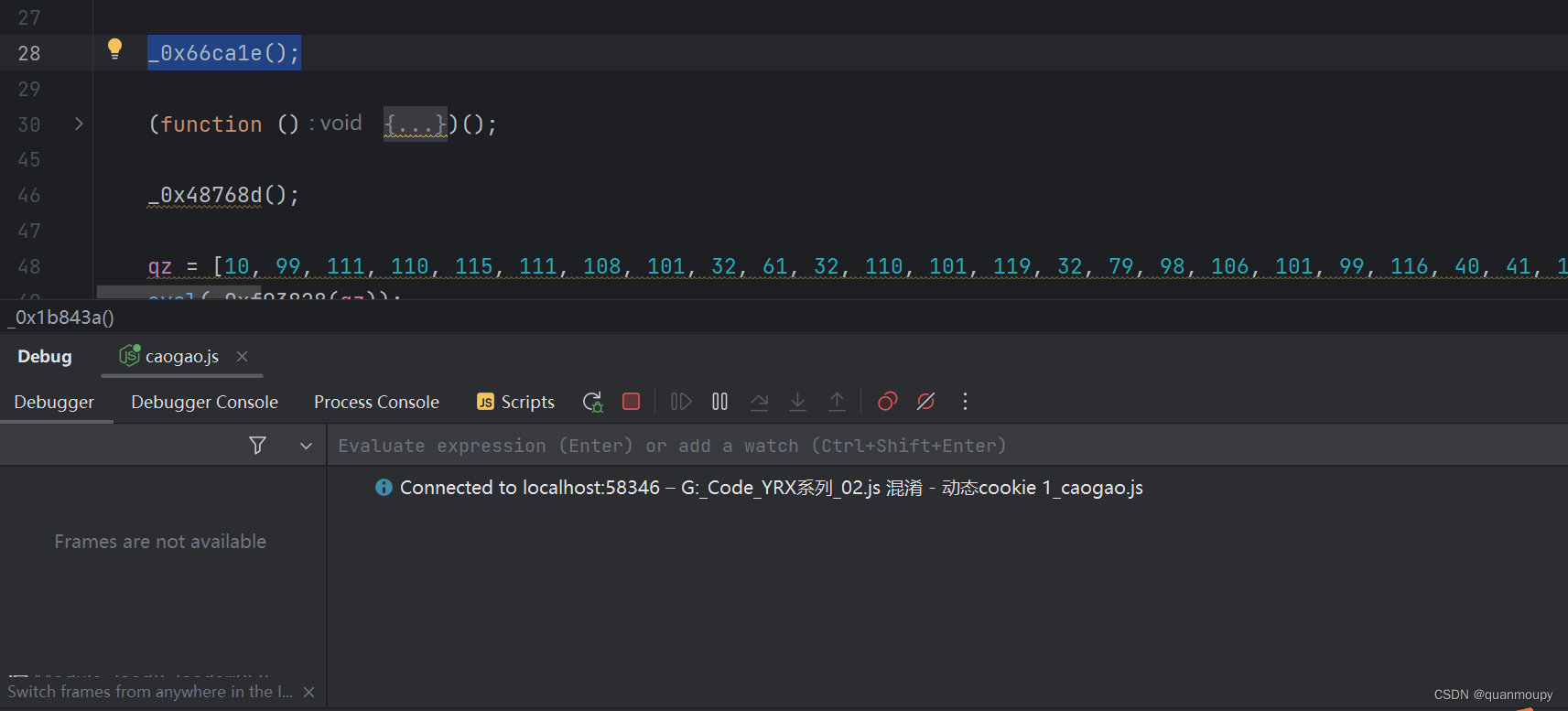
Task: Click the Step Over button
Action: 759,402
